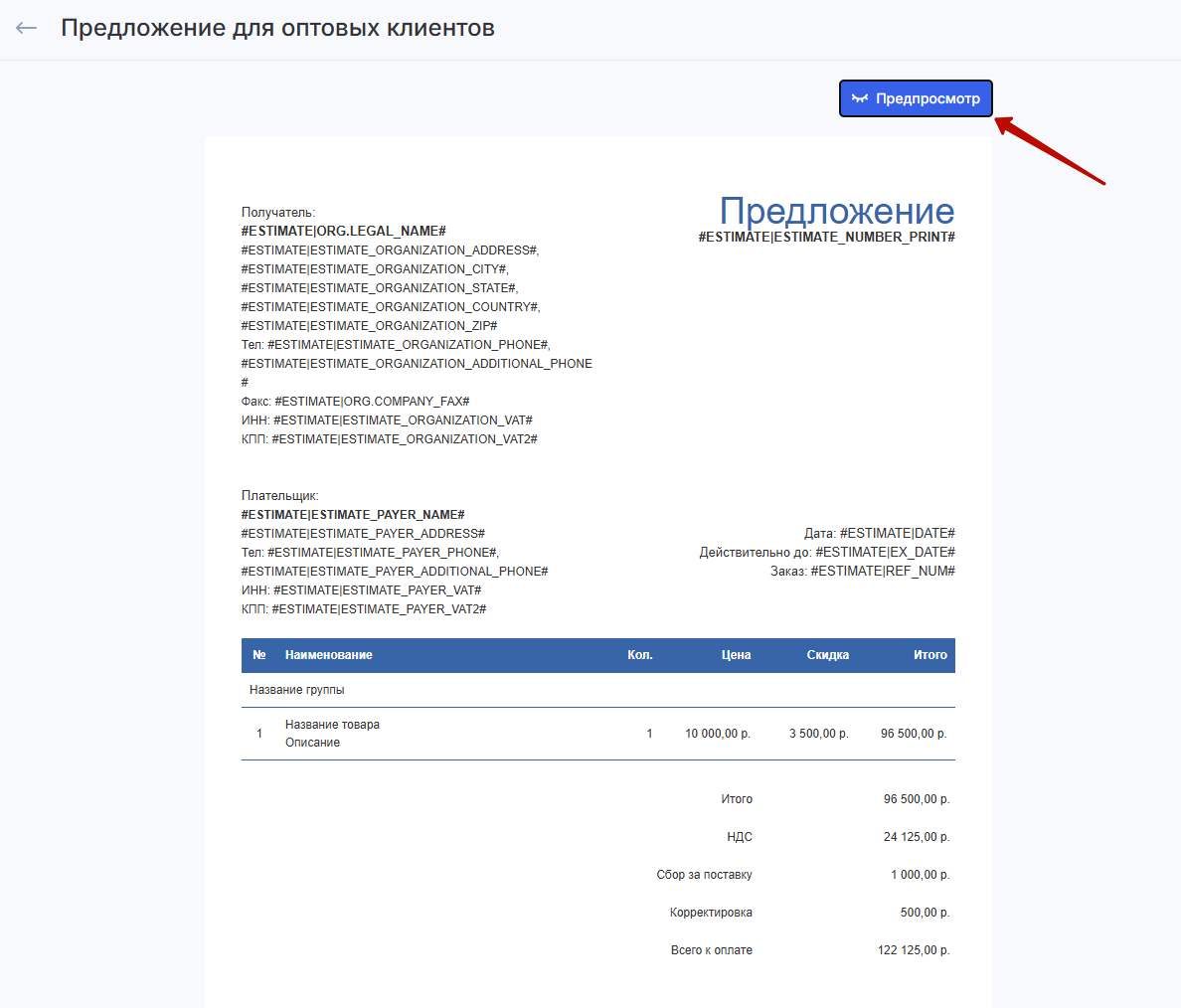Select the Получатель label
Viewport: 1181px width, 1008px height.
pos(278,213)
